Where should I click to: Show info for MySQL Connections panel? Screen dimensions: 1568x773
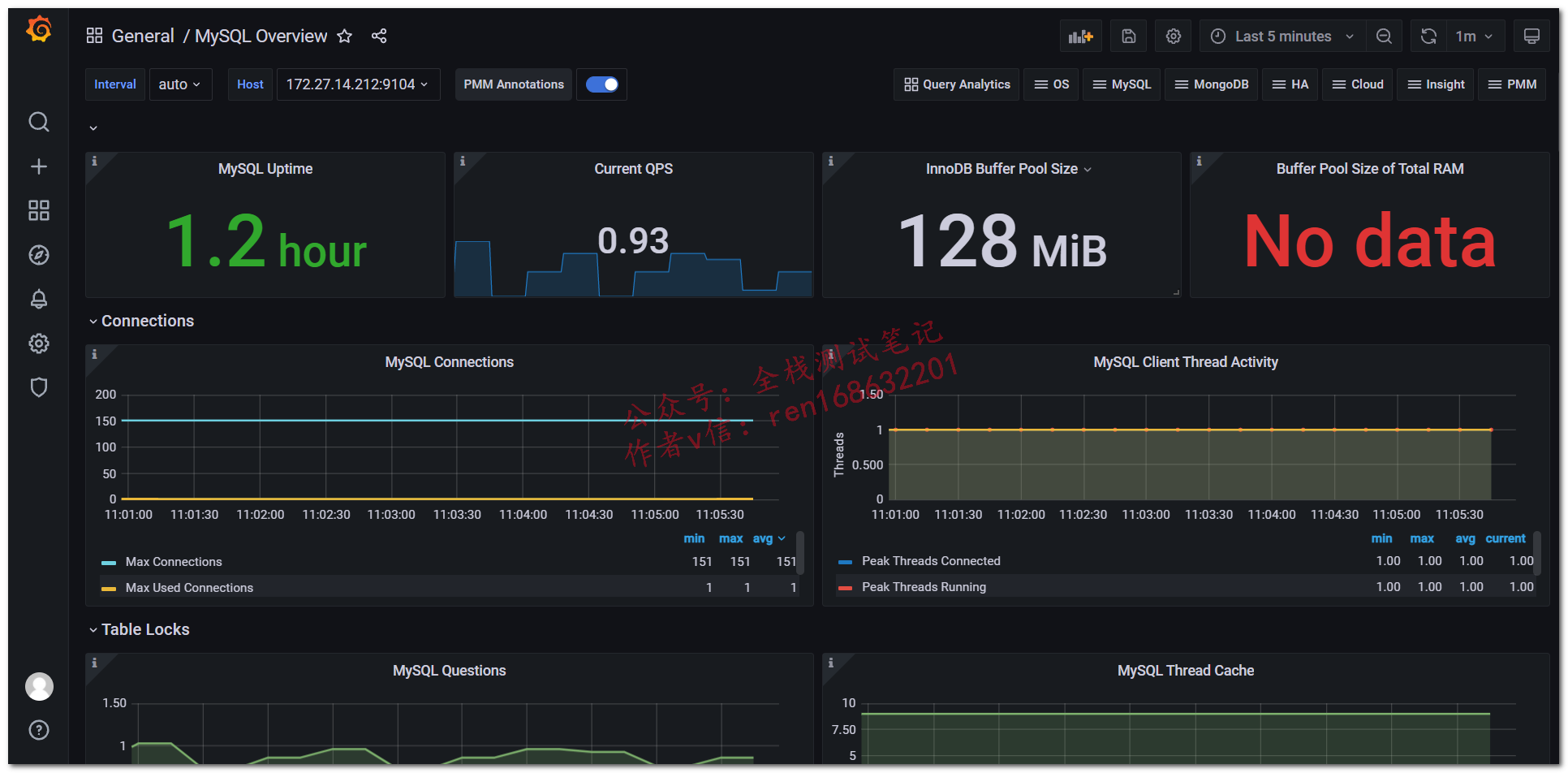pyautogui.click(x=94, y=354)
